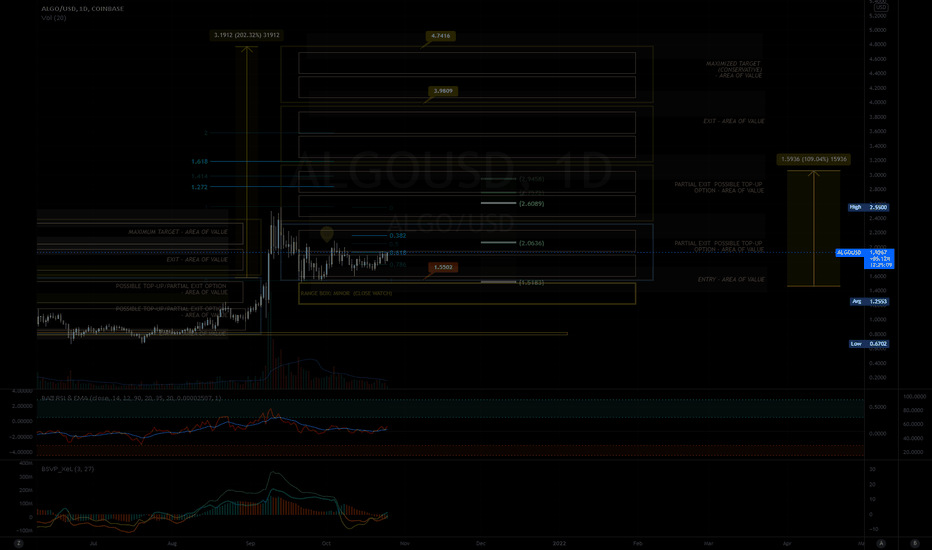Screen dimensions: 932x550
Task: Click the 4.7416 price callout label
Action: pyautogui.click(x=440, y=36)
